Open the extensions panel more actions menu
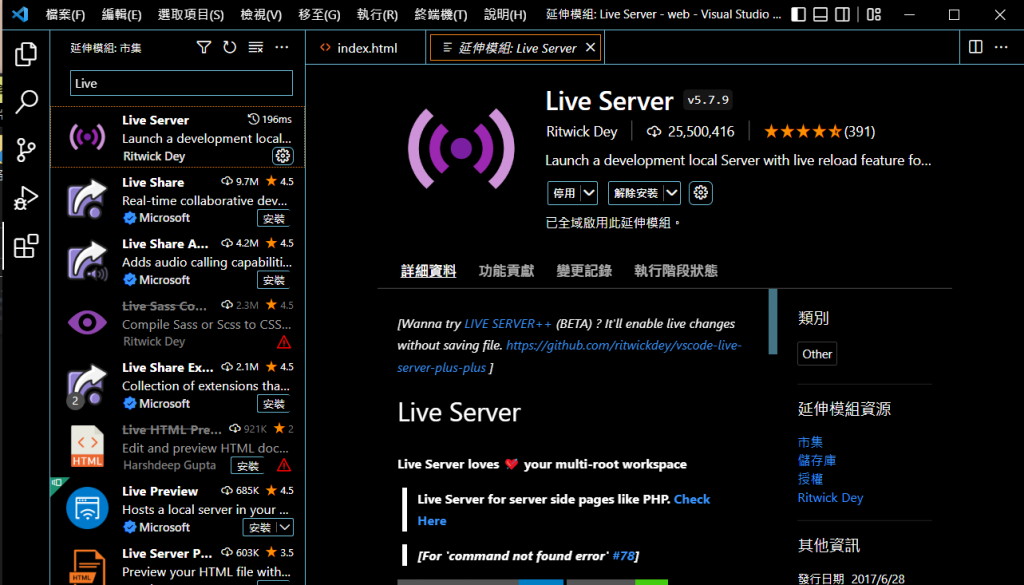 [281, 47]
